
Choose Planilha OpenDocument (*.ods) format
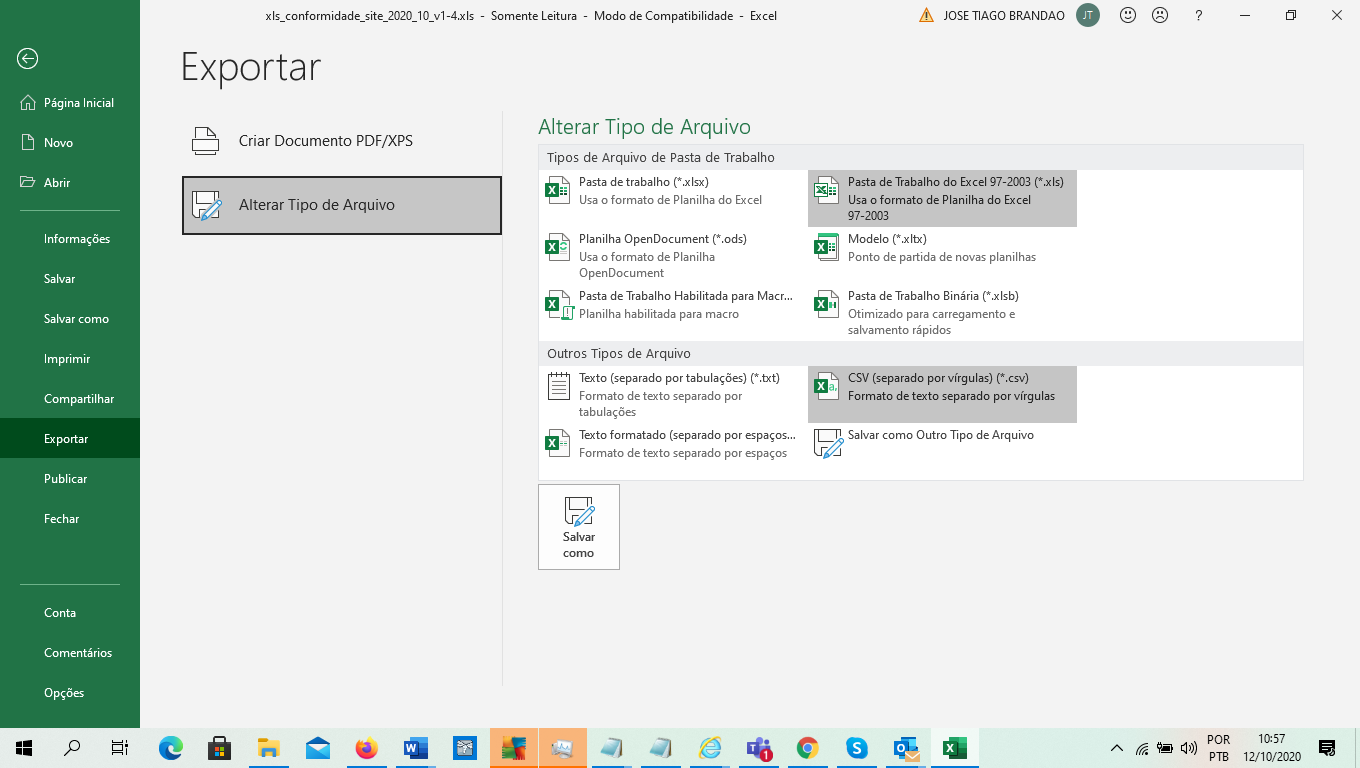(x=672, y=255)
